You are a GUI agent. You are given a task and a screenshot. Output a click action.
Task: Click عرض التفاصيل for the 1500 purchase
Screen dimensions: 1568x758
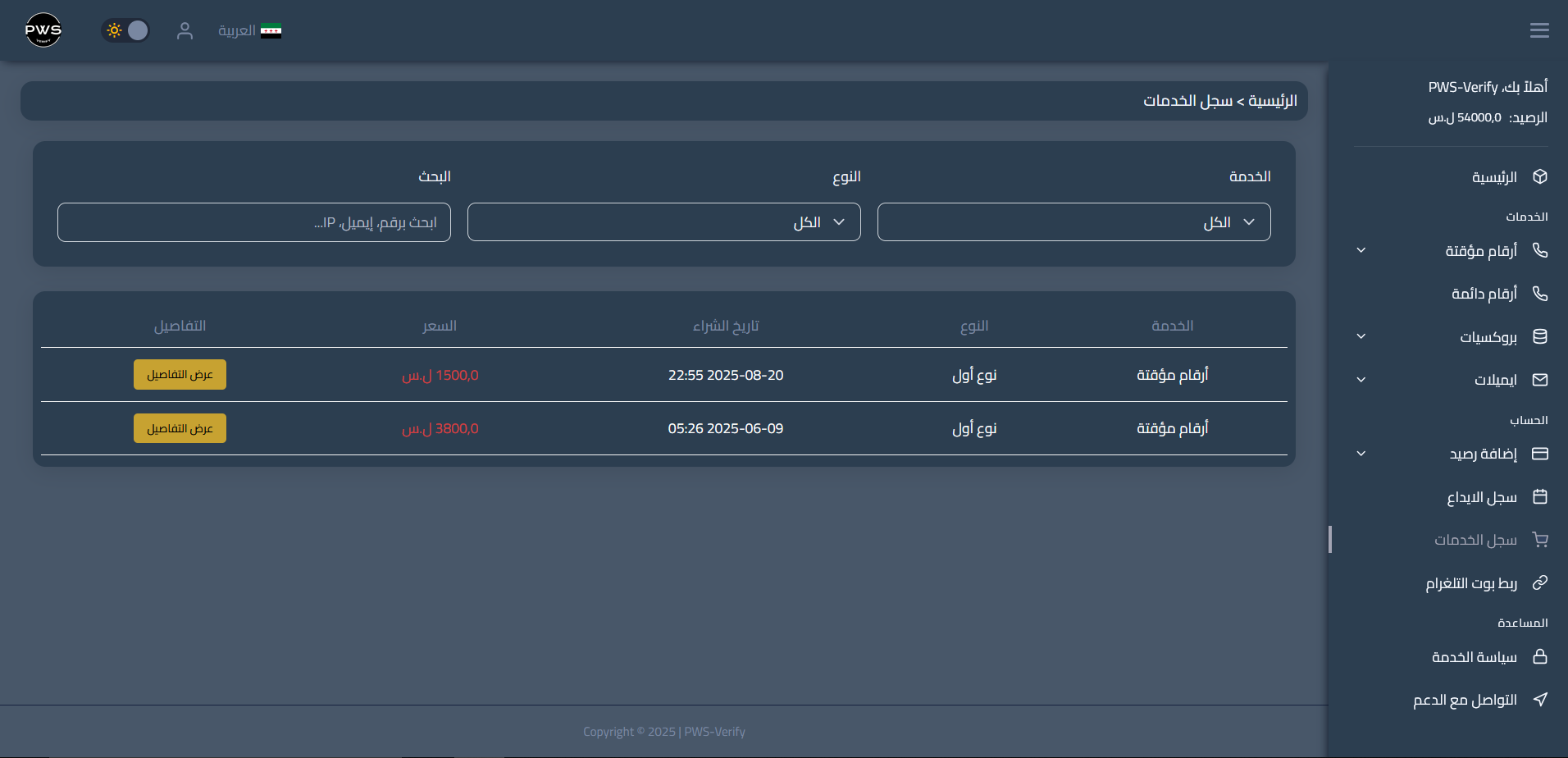click(x=179, y=374)
